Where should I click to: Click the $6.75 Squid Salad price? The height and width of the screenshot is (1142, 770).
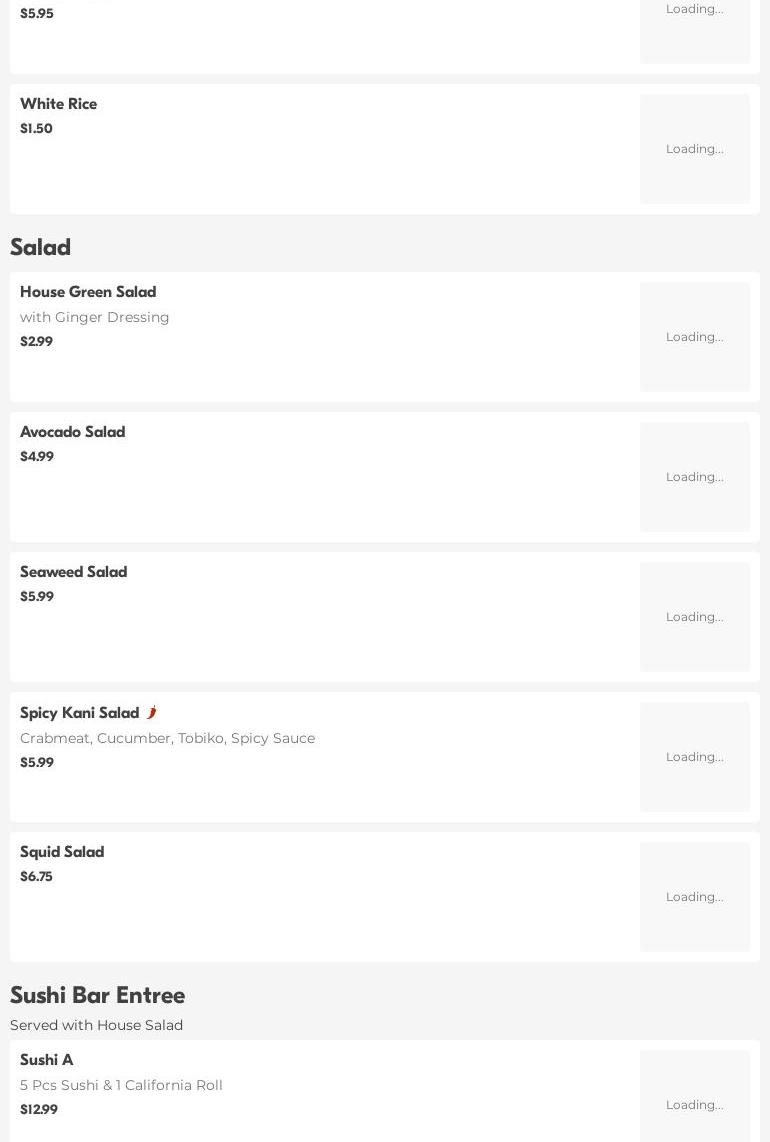click(x=36, y=877)
